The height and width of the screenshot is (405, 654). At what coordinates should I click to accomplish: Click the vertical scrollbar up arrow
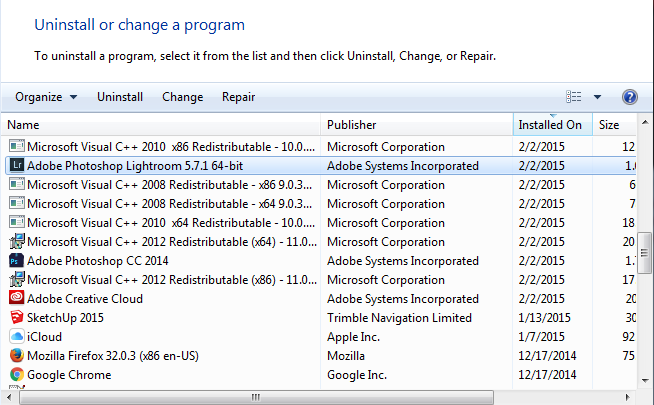pos(645,122)
